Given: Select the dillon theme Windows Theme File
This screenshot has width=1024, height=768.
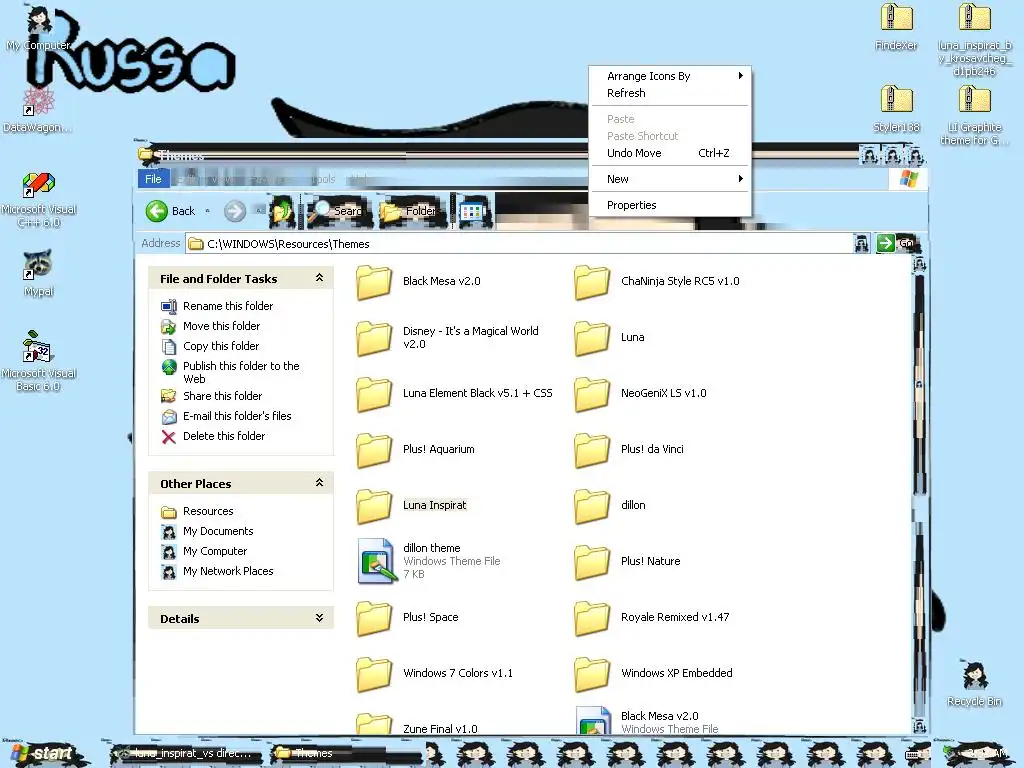Looking at the screenshot, I should pos(428,561).
